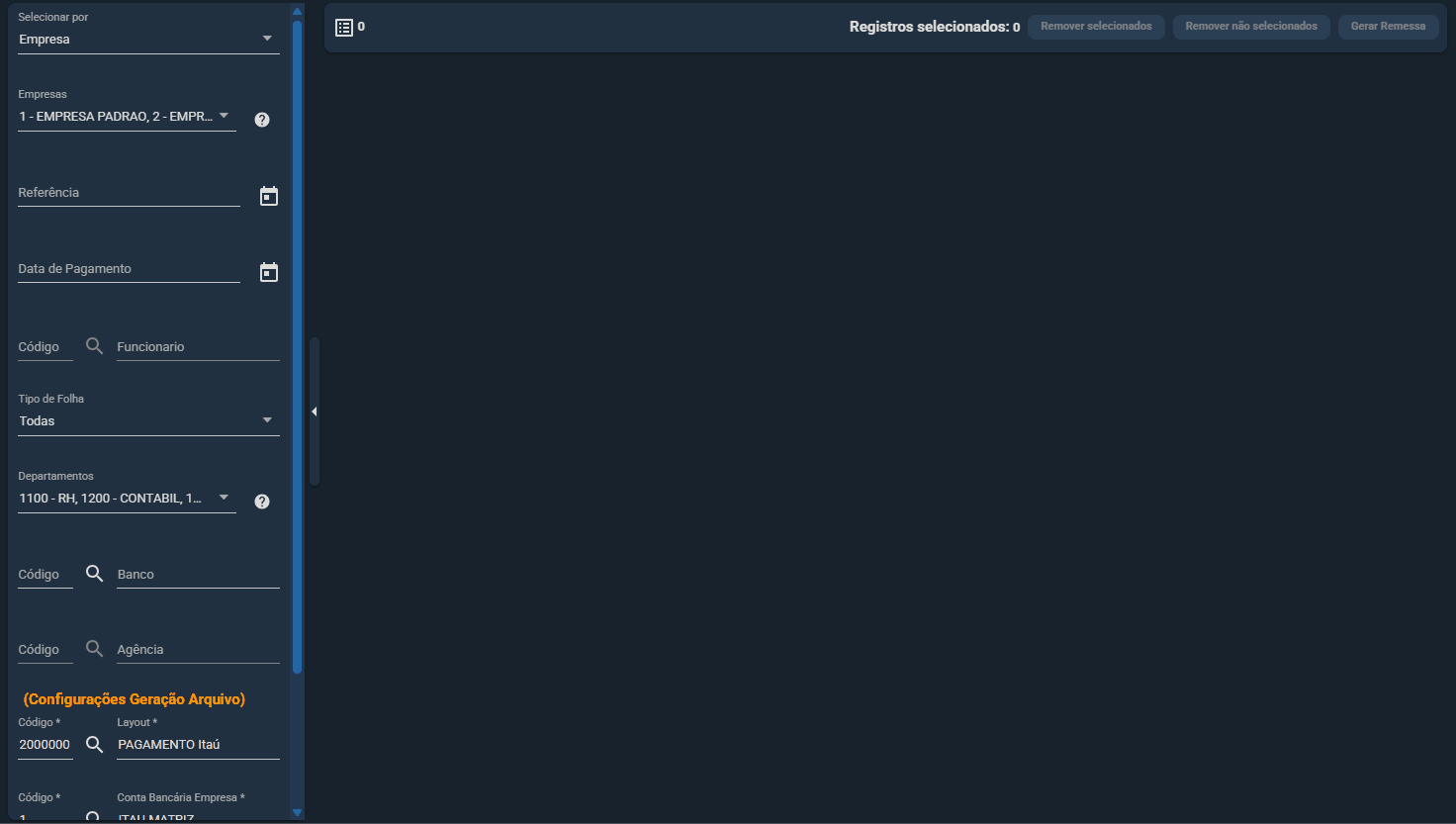Focus the Data de Pagamento field
The height and width of the screenshot is (824, 1456).
click(x=129, y=269)
